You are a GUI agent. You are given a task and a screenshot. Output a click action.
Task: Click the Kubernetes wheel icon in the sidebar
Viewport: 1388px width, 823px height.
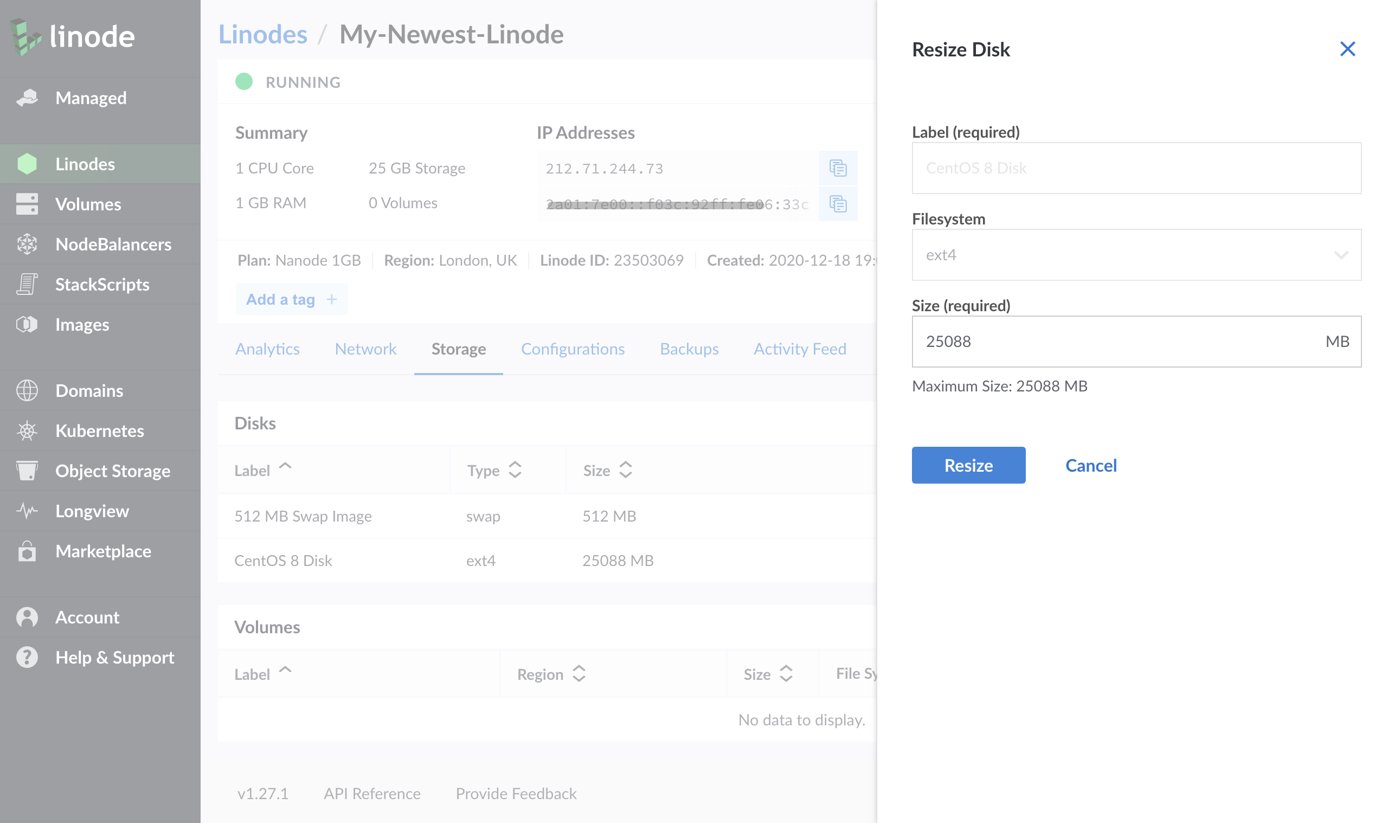click(27, 431)
